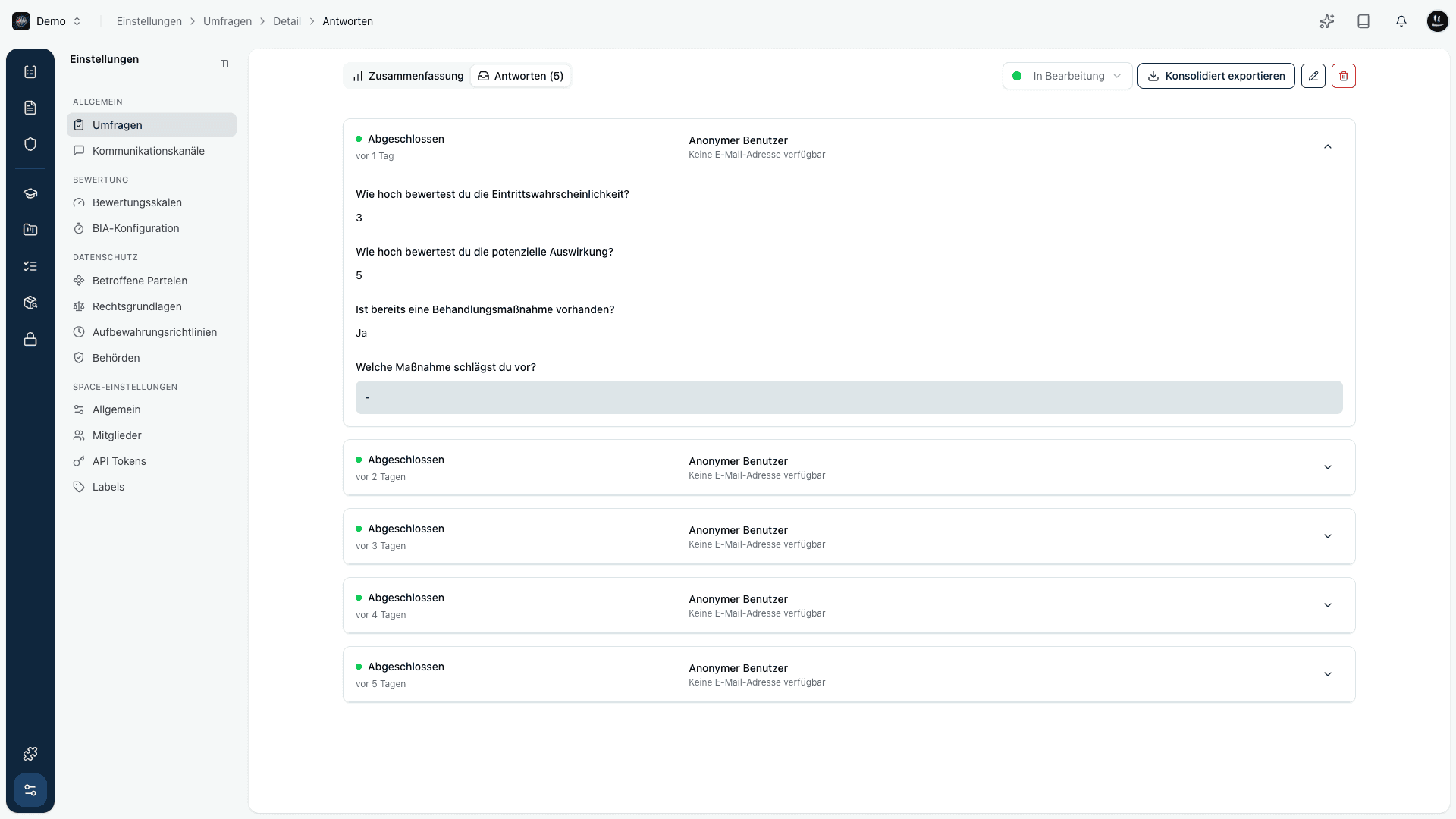Delete the survey with the red trash icon

1344,76
